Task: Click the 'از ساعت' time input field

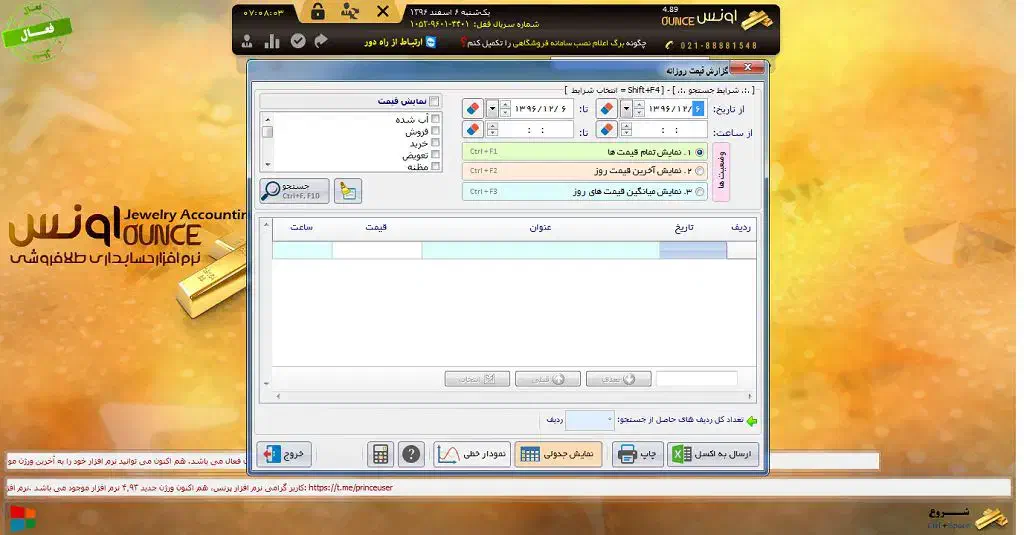Action: tap(670, 129)
